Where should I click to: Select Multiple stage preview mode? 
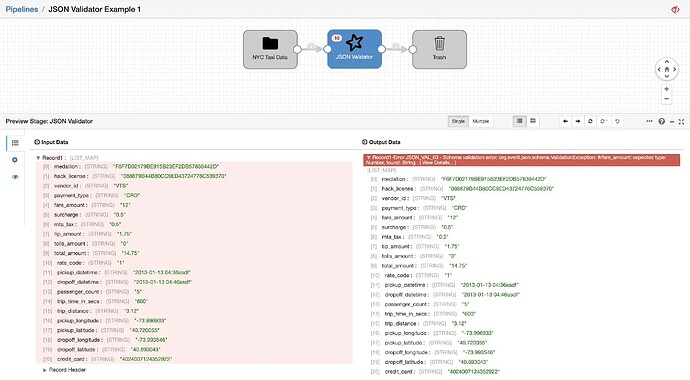[481, 121]
